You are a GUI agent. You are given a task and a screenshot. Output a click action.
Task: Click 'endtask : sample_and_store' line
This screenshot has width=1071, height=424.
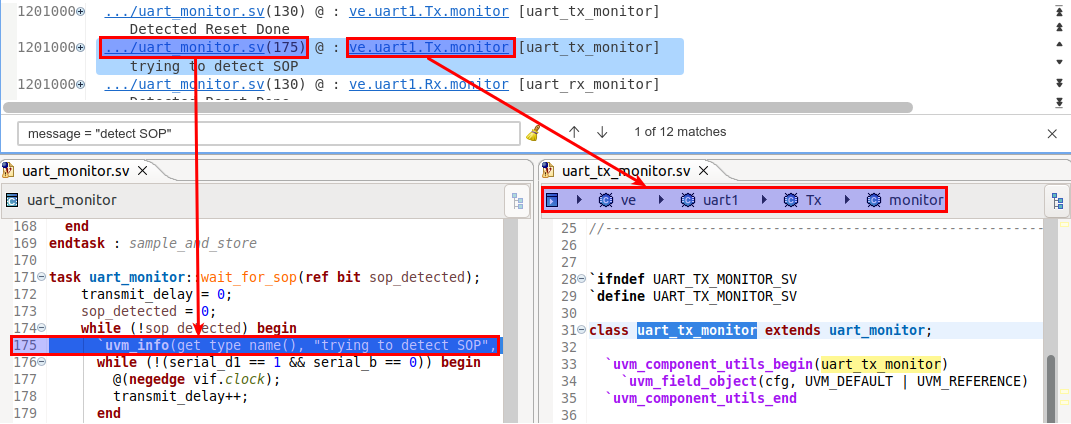153,243
